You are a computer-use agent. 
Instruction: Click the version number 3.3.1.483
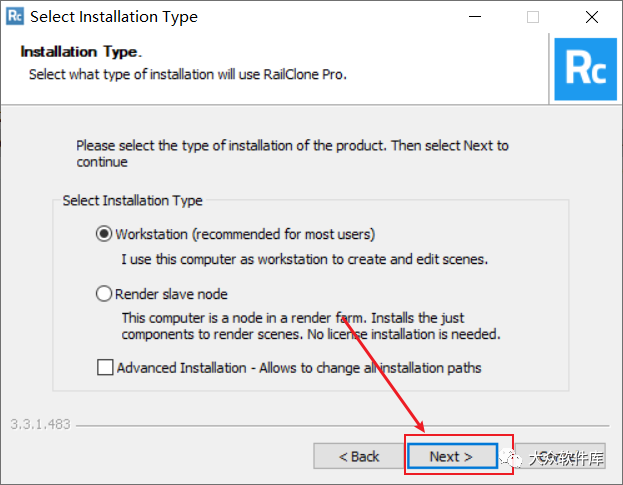click(x=40, y=424)
